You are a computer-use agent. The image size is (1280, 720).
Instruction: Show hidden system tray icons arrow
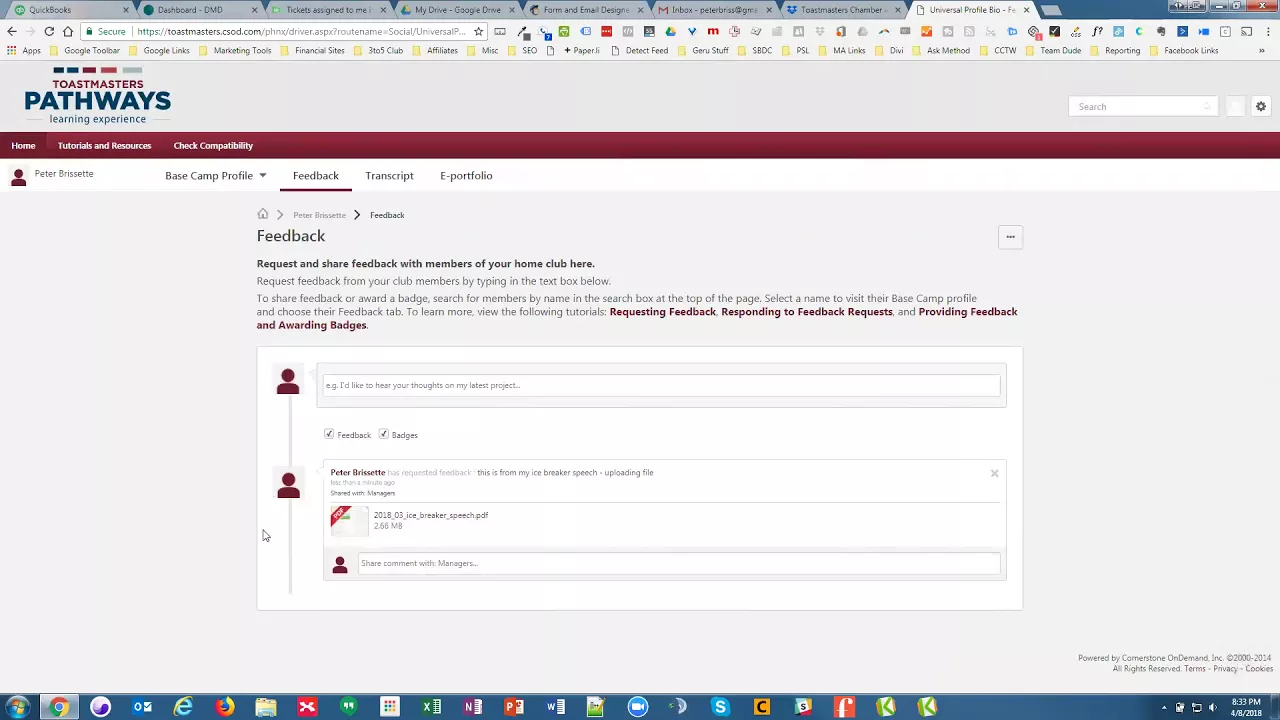(x=1164, y=708)
